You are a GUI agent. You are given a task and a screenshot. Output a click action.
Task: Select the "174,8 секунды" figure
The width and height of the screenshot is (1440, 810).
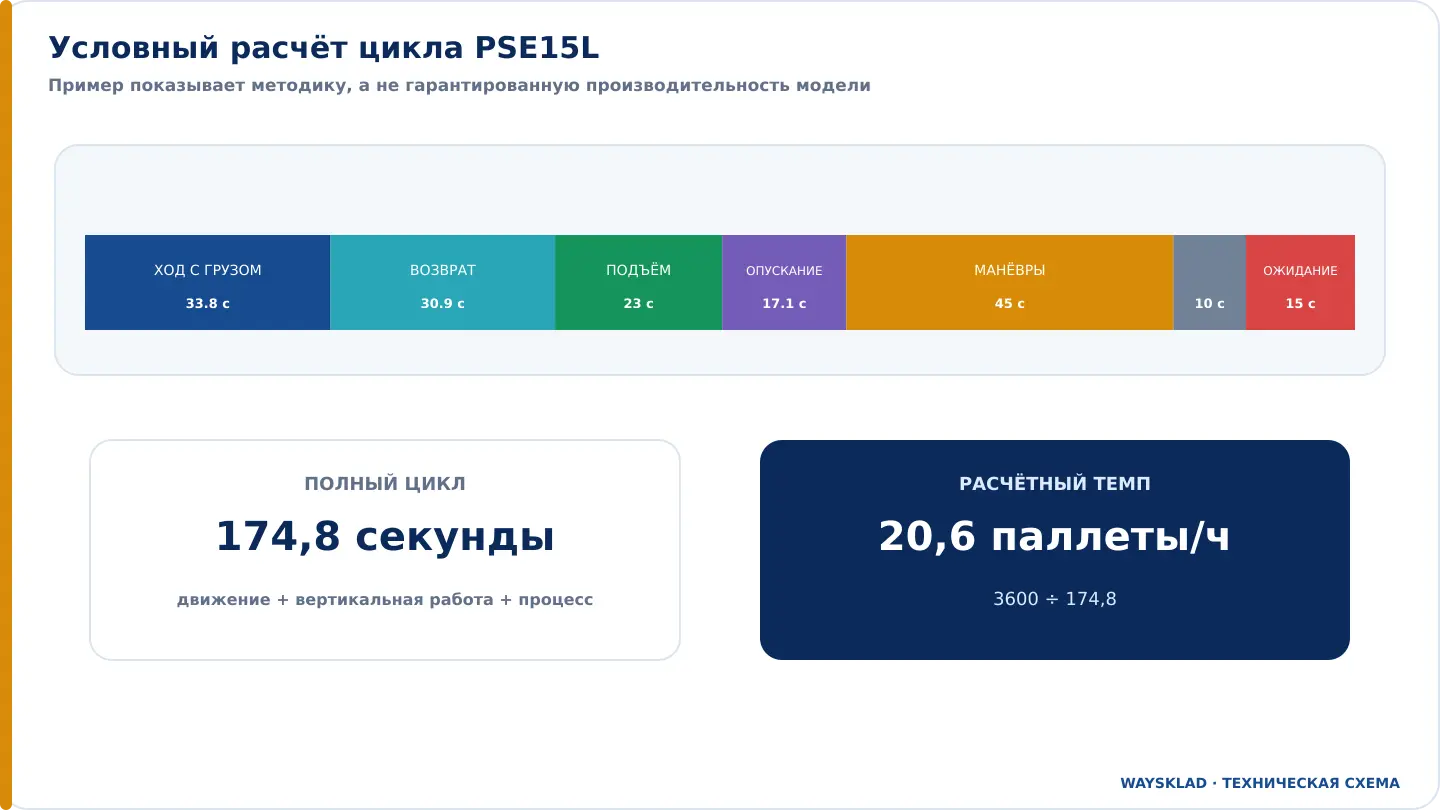(x=385, y=537)
